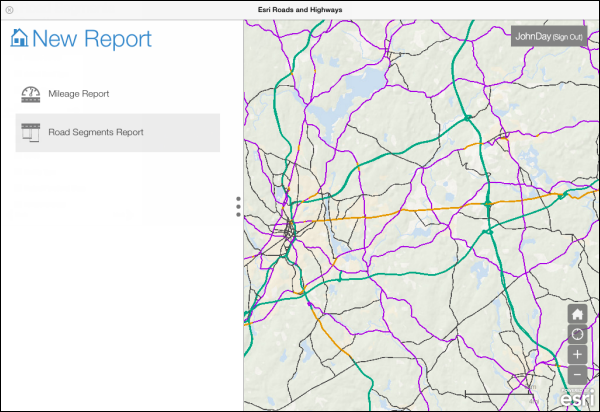Click the Sign Out link

tap(573, 37)
